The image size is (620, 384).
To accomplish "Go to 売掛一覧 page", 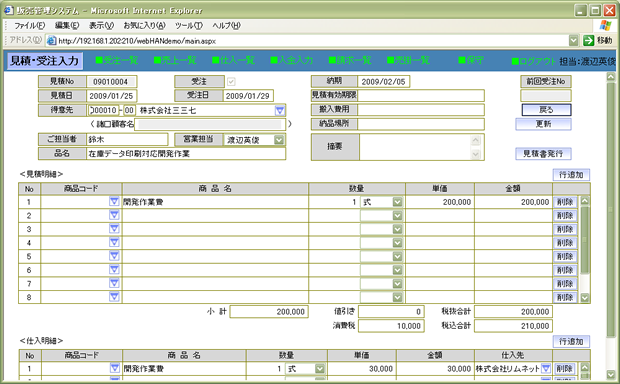I will 408,61.
